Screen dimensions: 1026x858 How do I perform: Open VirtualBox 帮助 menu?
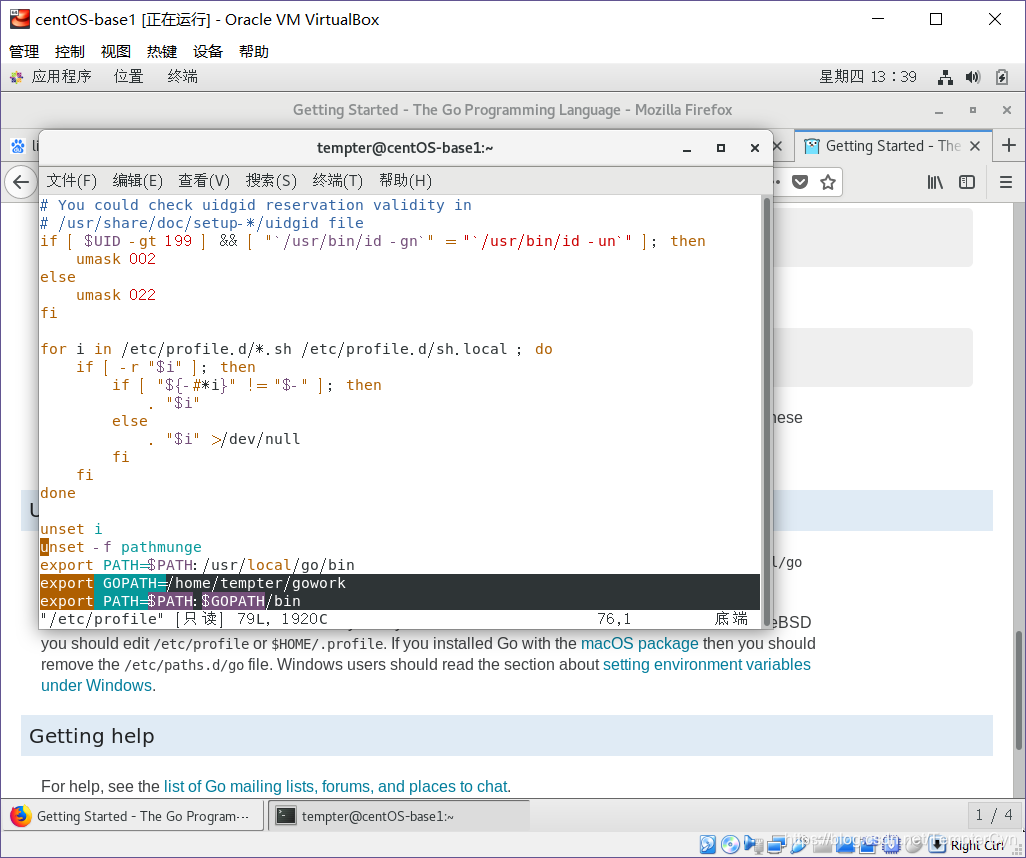[254, 52]
